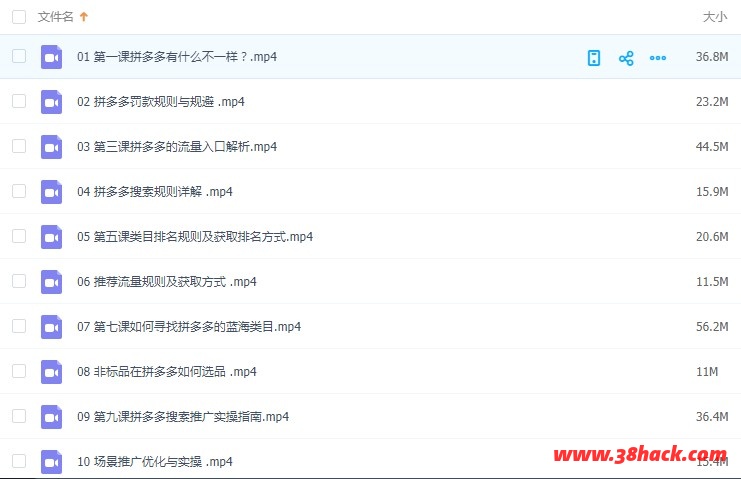Screen dimensions: 741x479
Task: Open file 07 第七课如何寻找拼多多的蓝海类目.mp4
Action: 189,327
